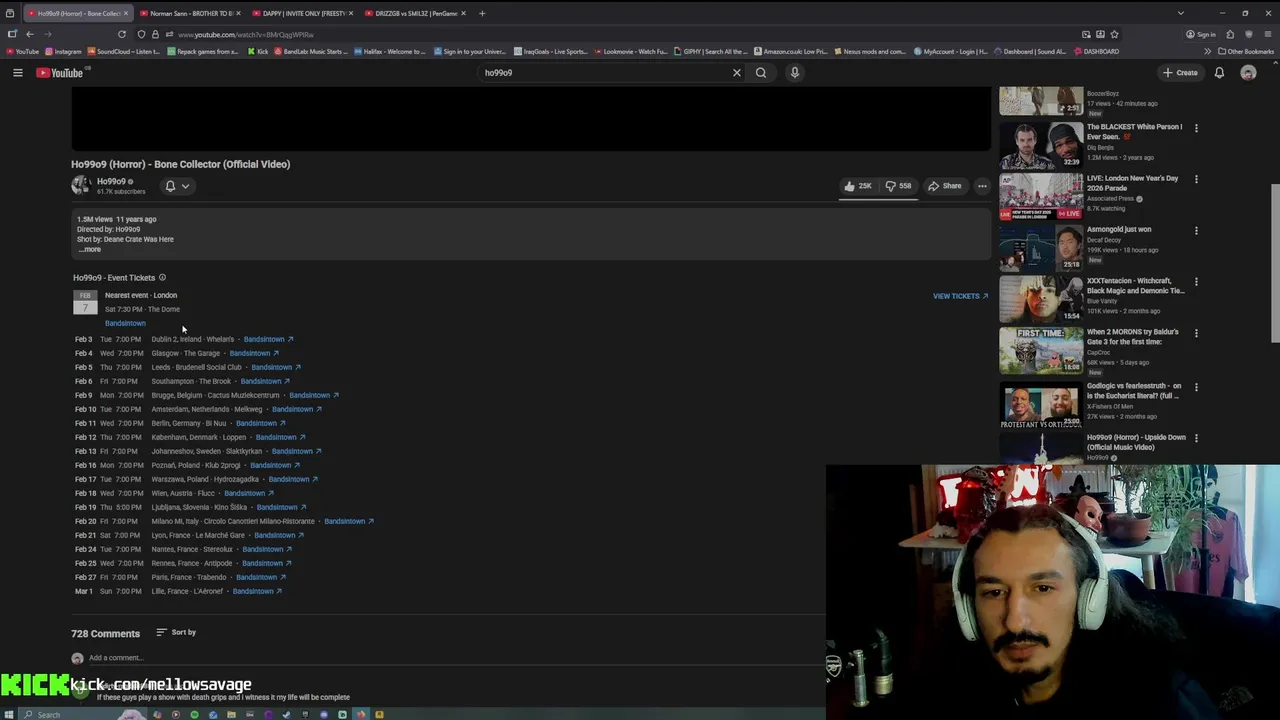Open Bandsintown link for Milano show

click(348, 521)
